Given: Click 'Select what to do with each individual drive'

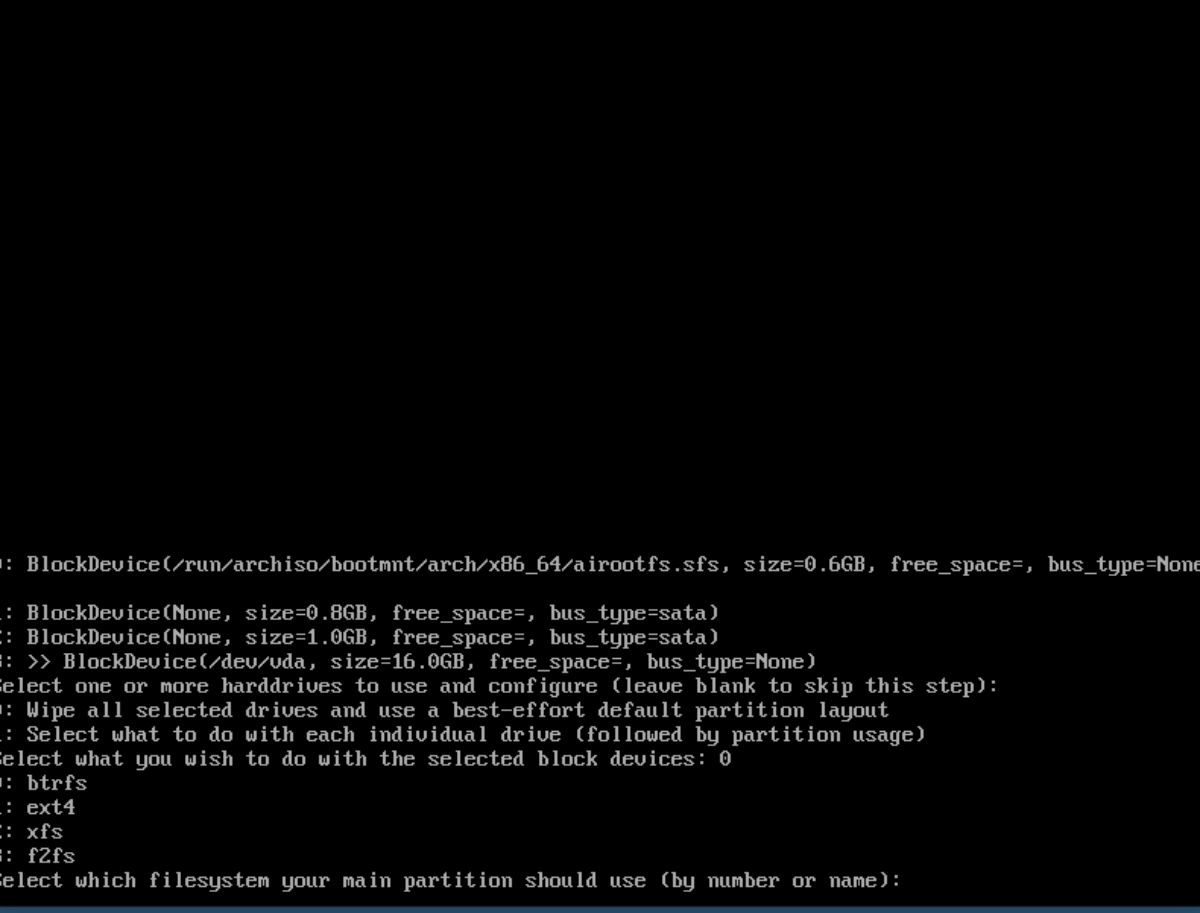Looking at the screenshot, I should coord(463,734).
